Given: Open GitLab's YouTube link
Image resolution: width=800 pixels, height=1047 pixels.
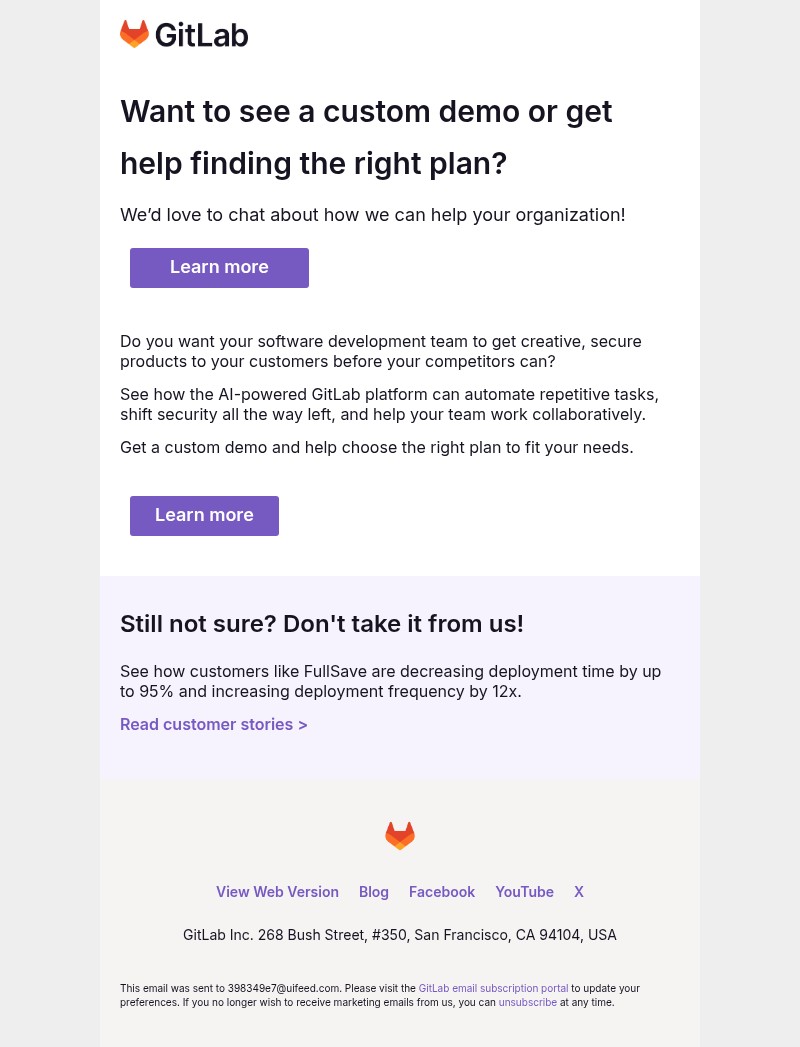Looking at the screenshot, I should pyautogui.click(x=524, y=891).
